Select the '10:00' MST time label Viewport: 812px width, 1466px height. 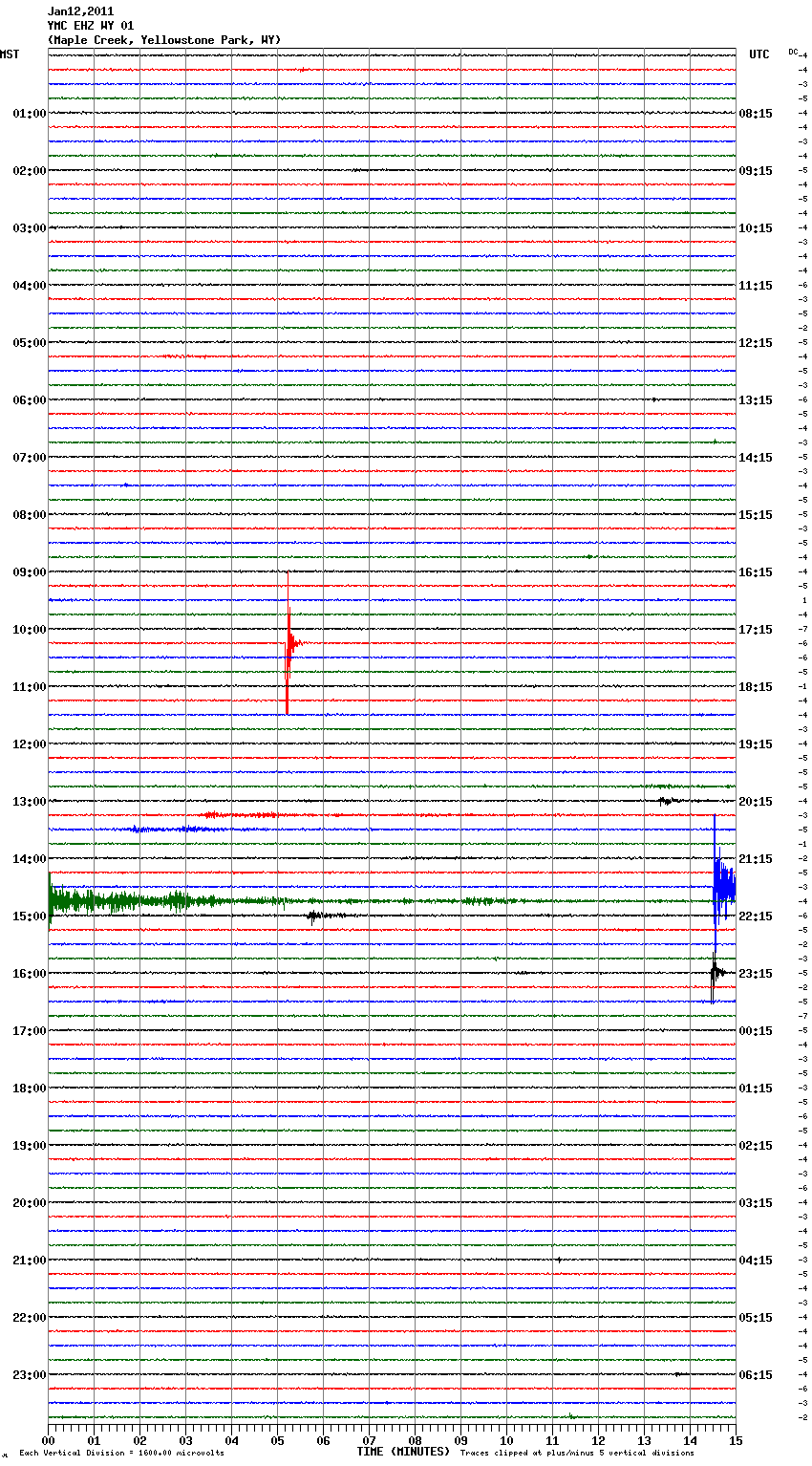(30, 630)
